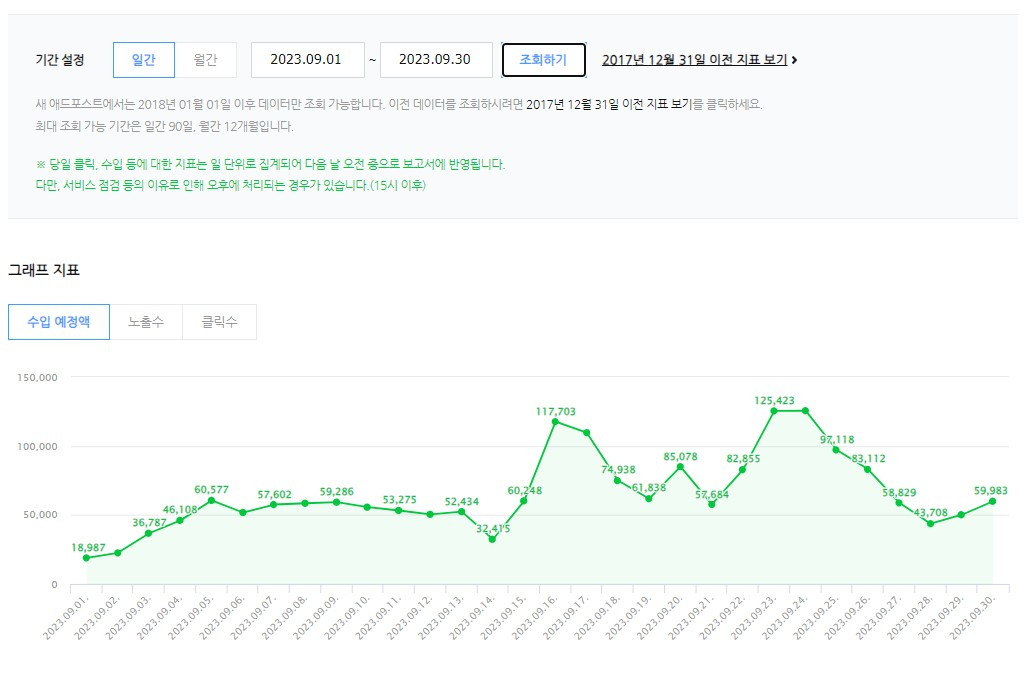Click the data point labeled 97,118
1027x691 pixels.
tap(836, 450)
